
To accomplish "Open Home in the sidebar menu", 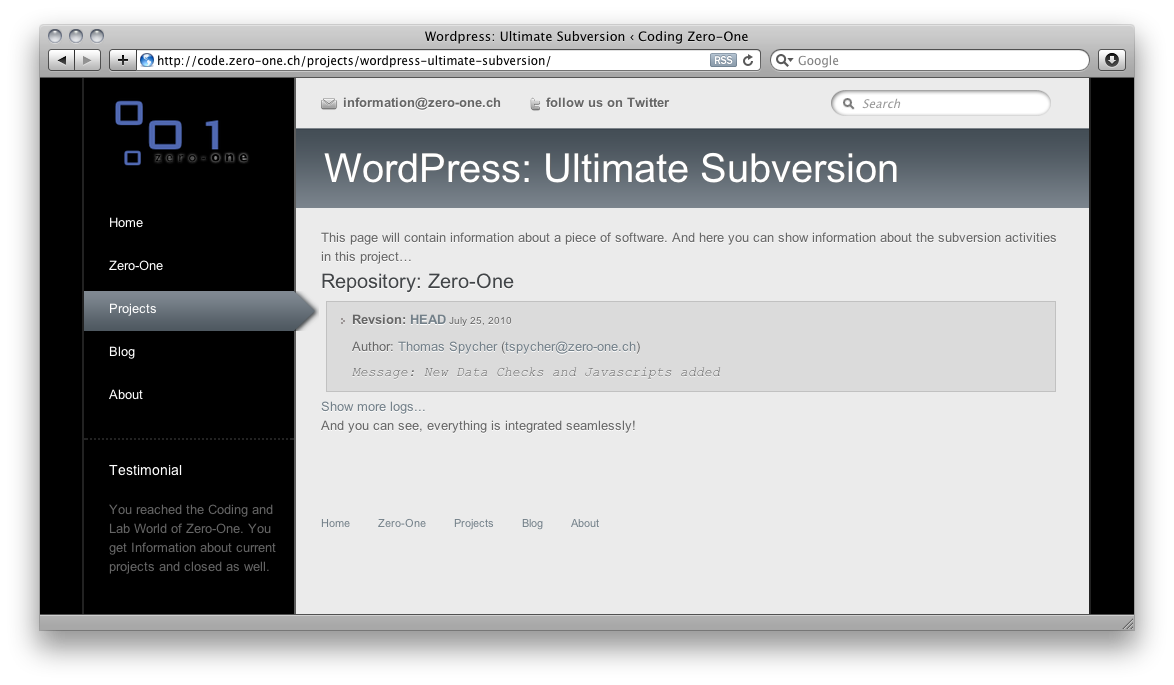I will tap(126, 222).
